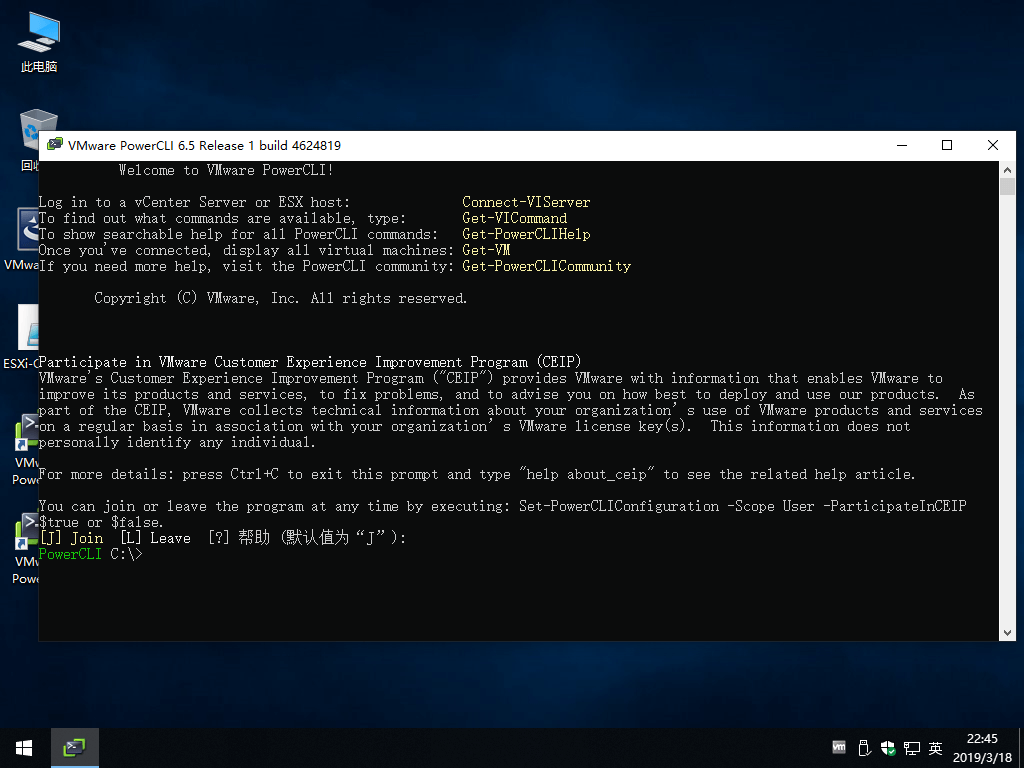Open the Windows Start menu
The image size is (1024, 768).
(x=24, y=748)
